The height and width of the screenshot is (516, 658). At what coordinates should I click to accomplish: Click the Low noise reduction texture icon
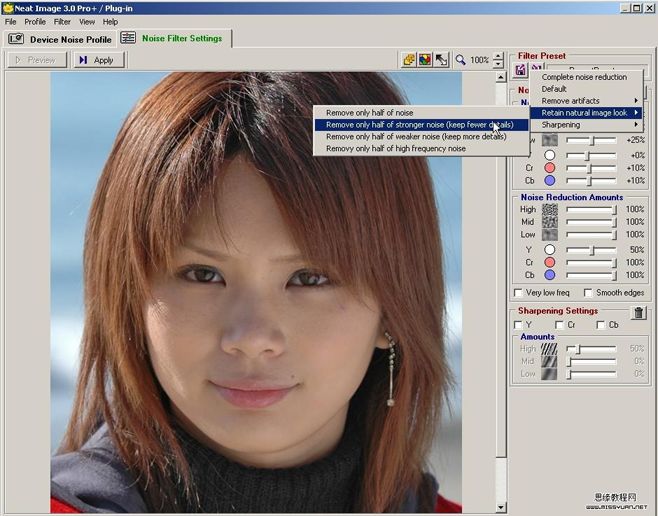(550, 235)
